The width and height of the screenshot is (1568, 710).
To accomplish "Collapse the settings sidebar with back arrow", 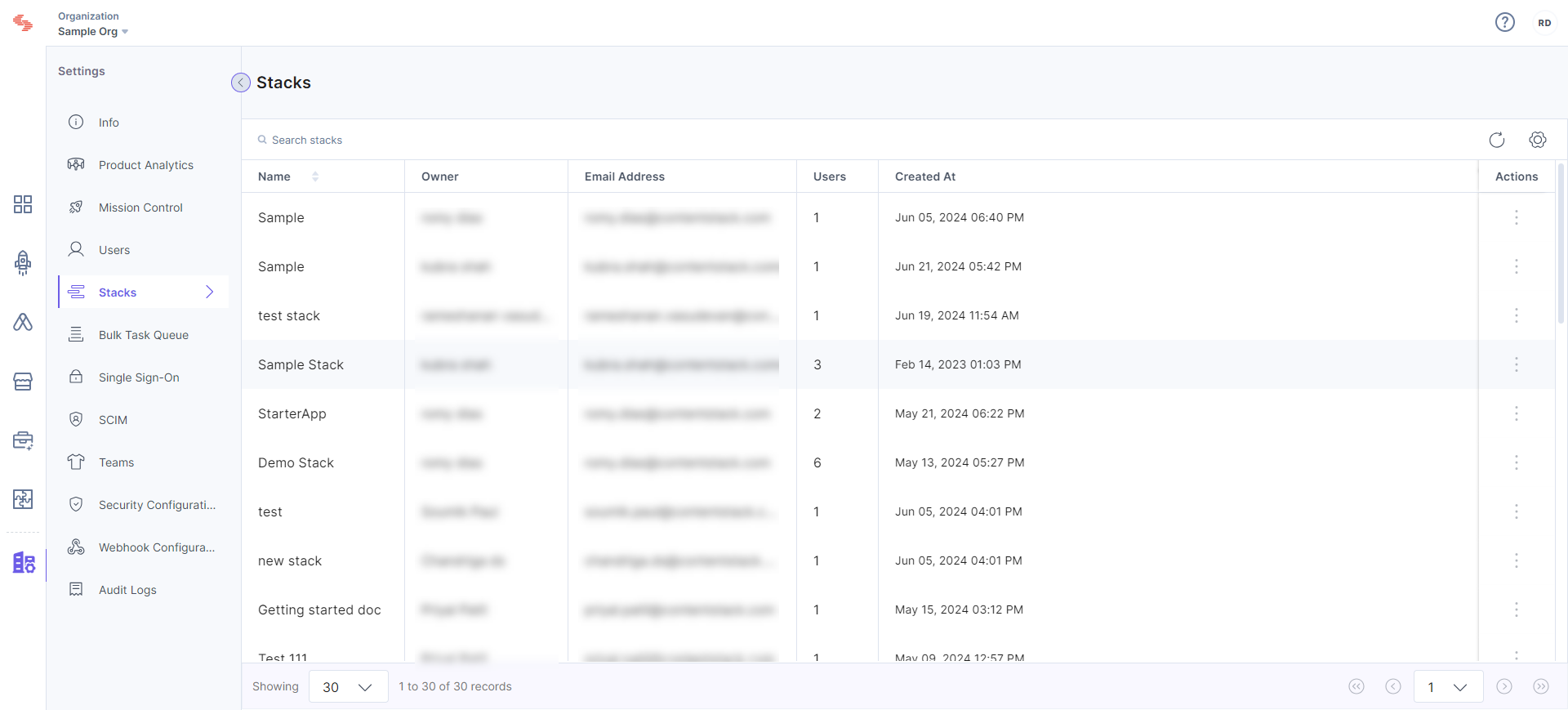I will [x=241, y=83].
